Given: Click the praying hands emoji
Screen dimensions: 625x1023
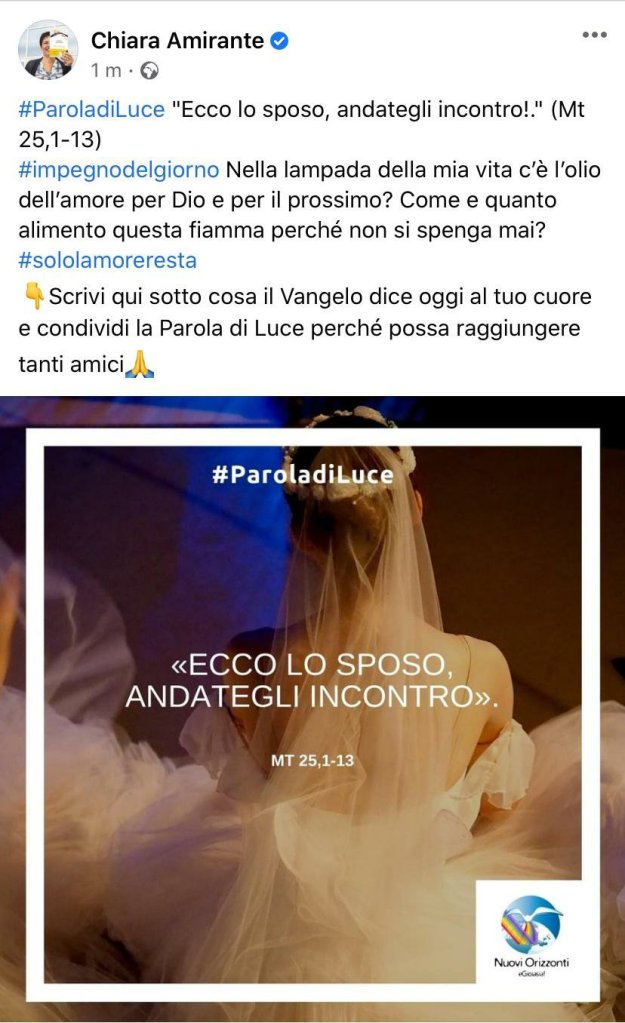Looking at the screenshot, I should coord(140,365).
